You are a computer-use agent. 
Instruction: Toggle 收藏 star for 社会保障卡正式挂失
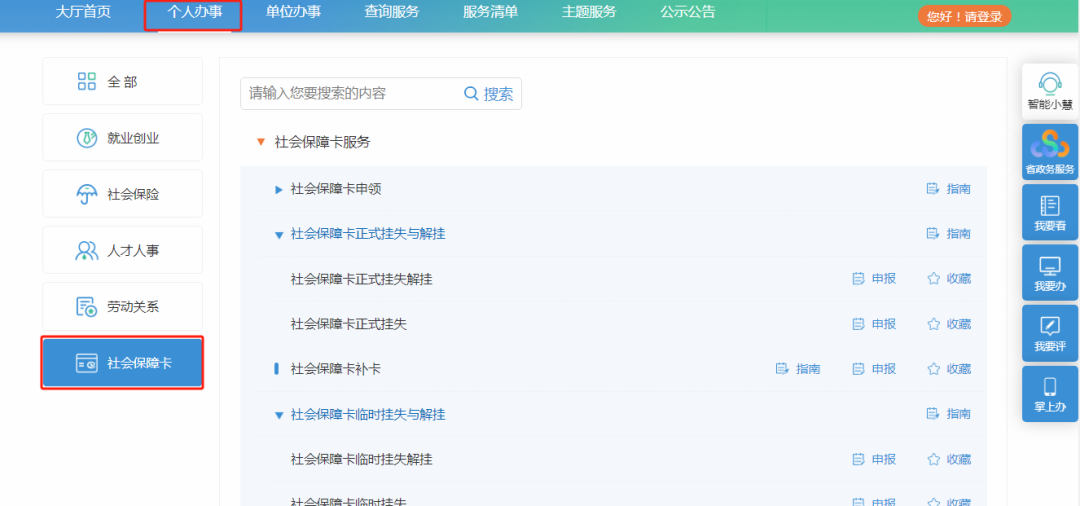[x=934, y=324]
